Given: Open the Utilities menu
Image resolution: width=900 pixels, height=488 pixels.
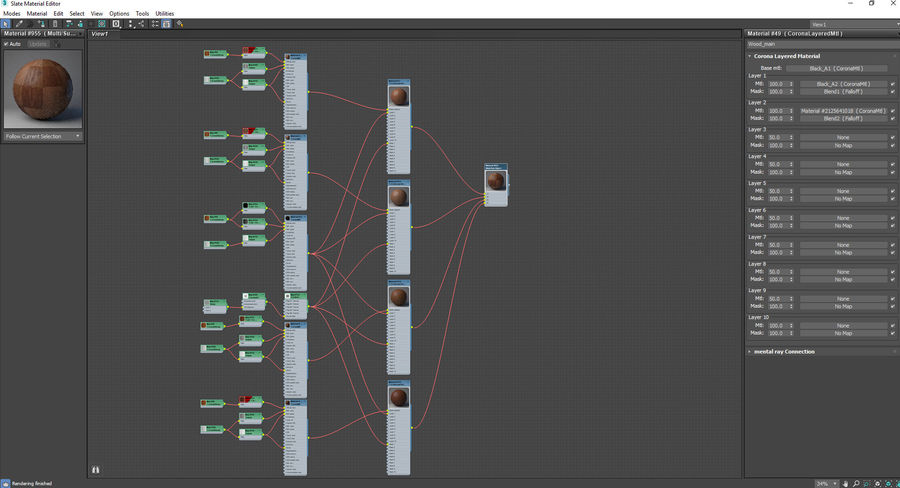Looking at the screenshot, I should point(165,13).
